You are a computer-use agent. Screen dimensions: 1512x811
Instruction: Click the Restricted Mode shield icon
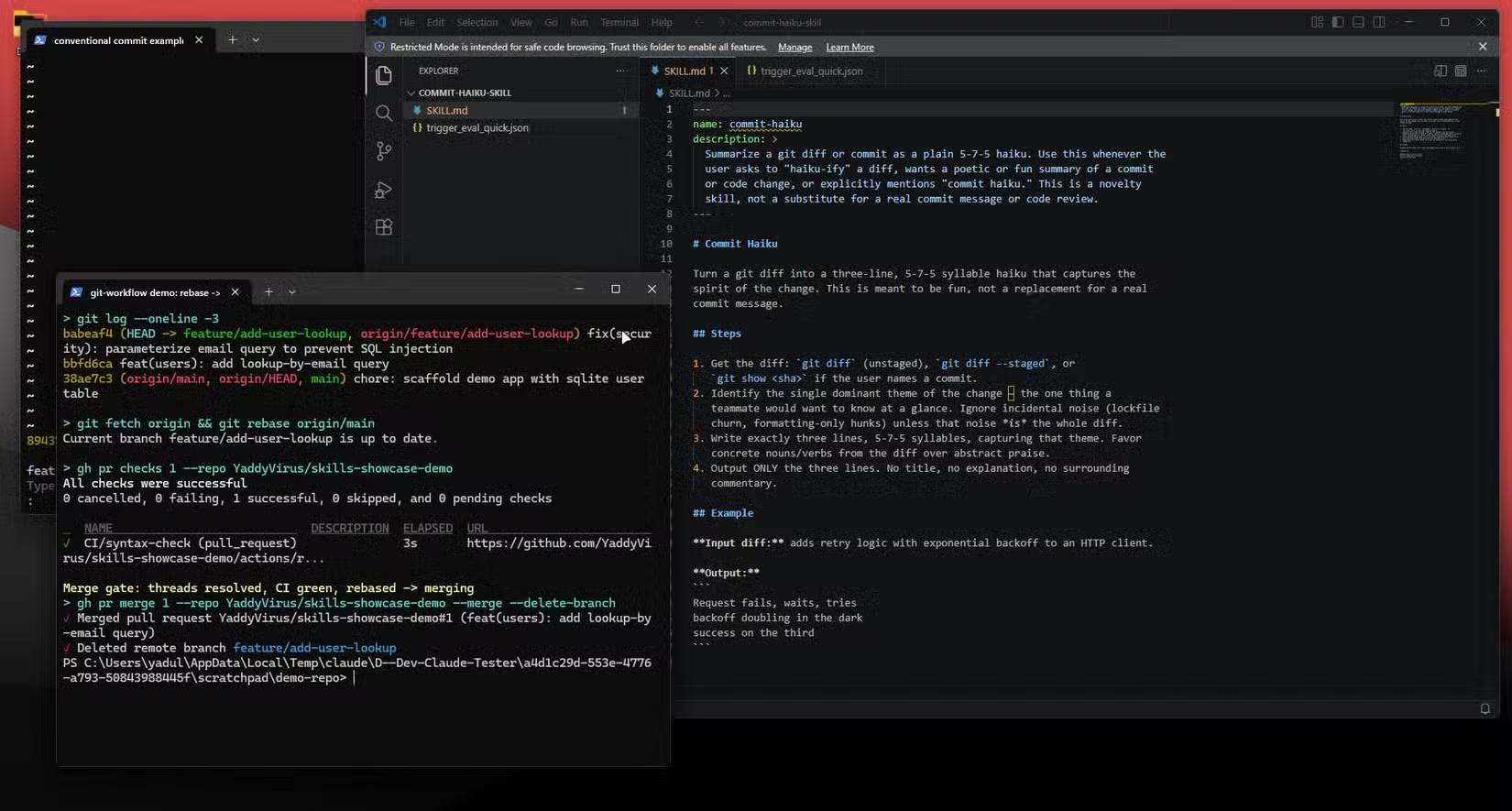[x=379, y=47]
